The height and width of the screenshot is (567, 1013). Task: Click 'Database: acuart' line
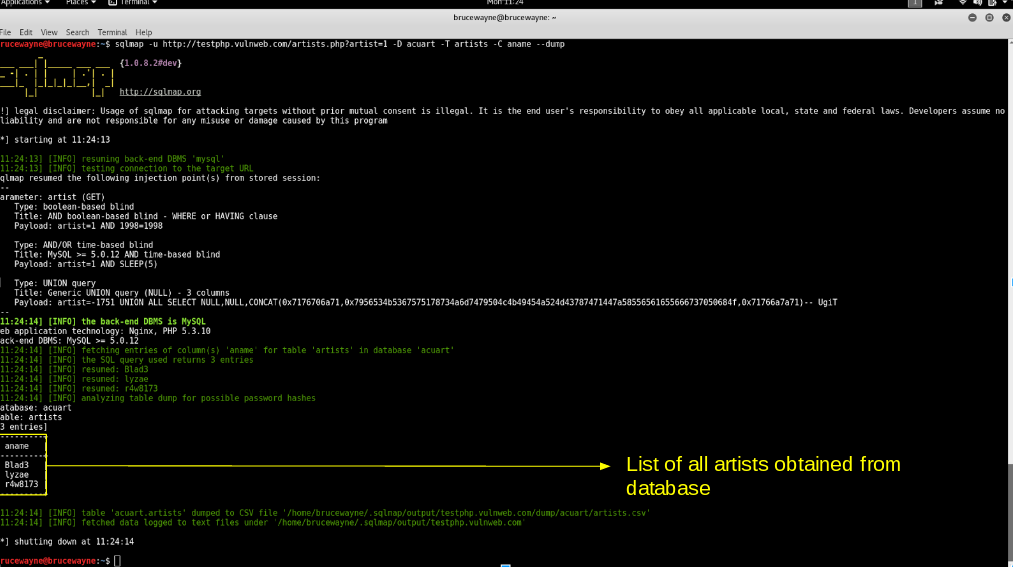[x=36, y=407]
